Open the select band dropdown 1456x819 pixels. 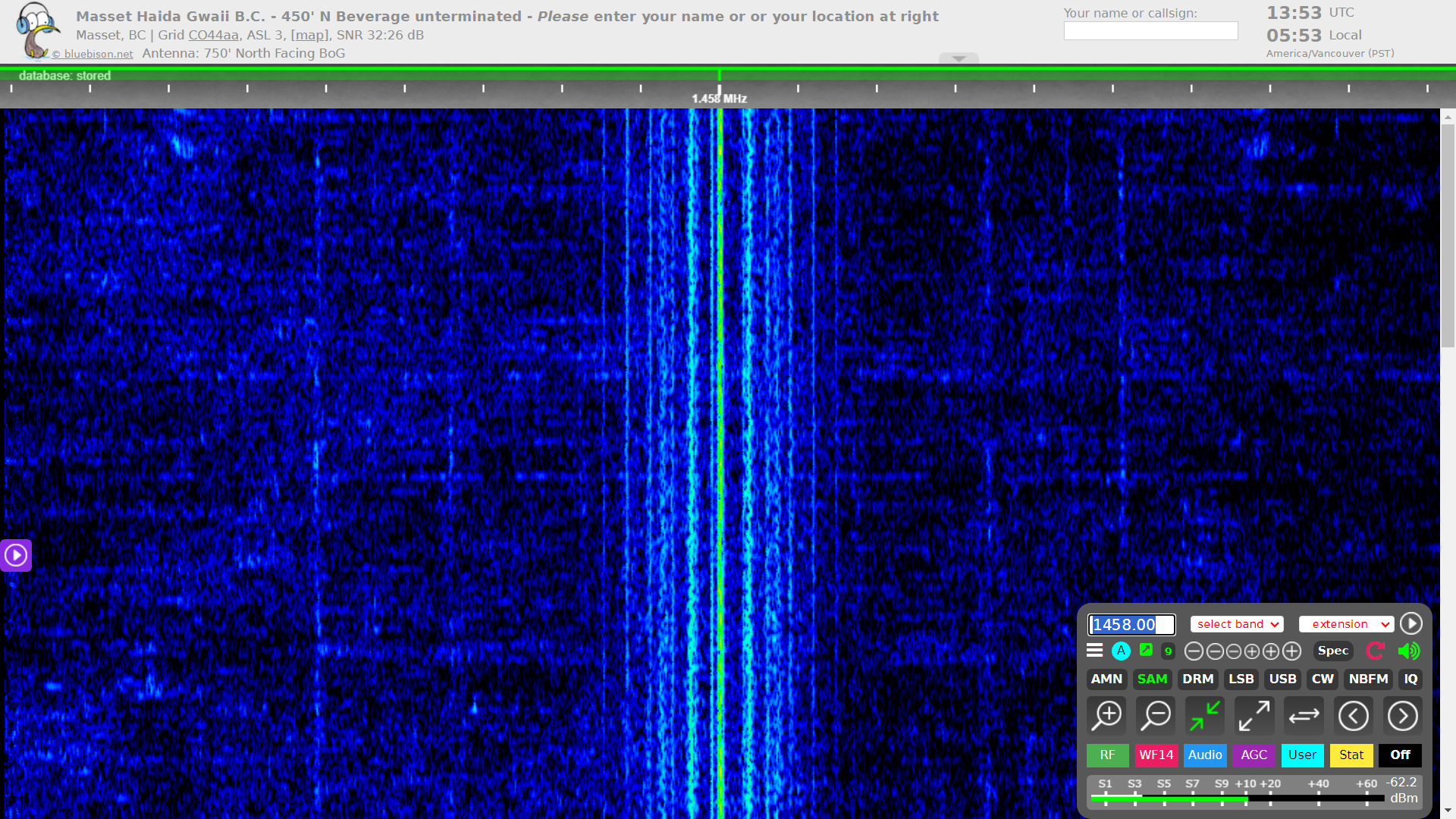point(1237,624)
